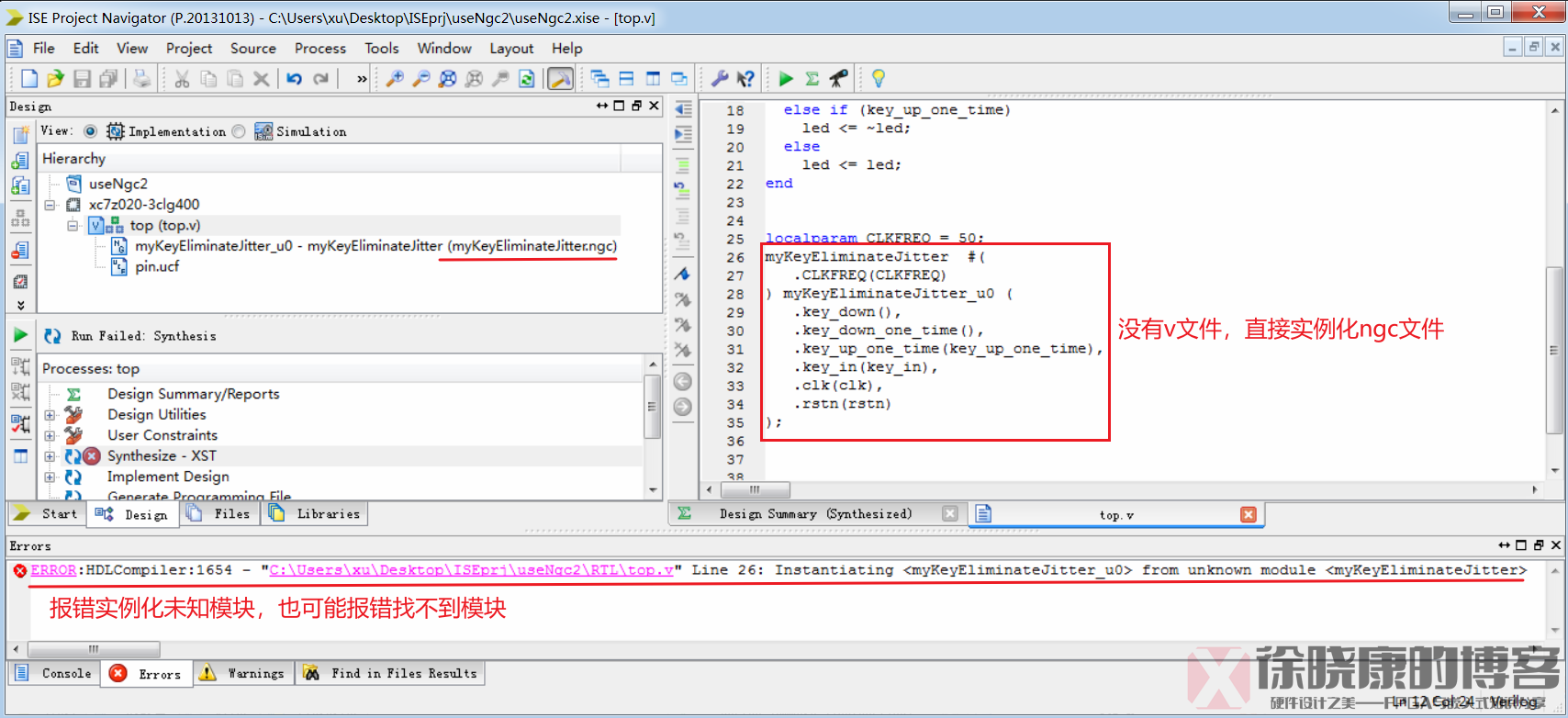Select the Simulation view radio button

click(x=239, y=131)
